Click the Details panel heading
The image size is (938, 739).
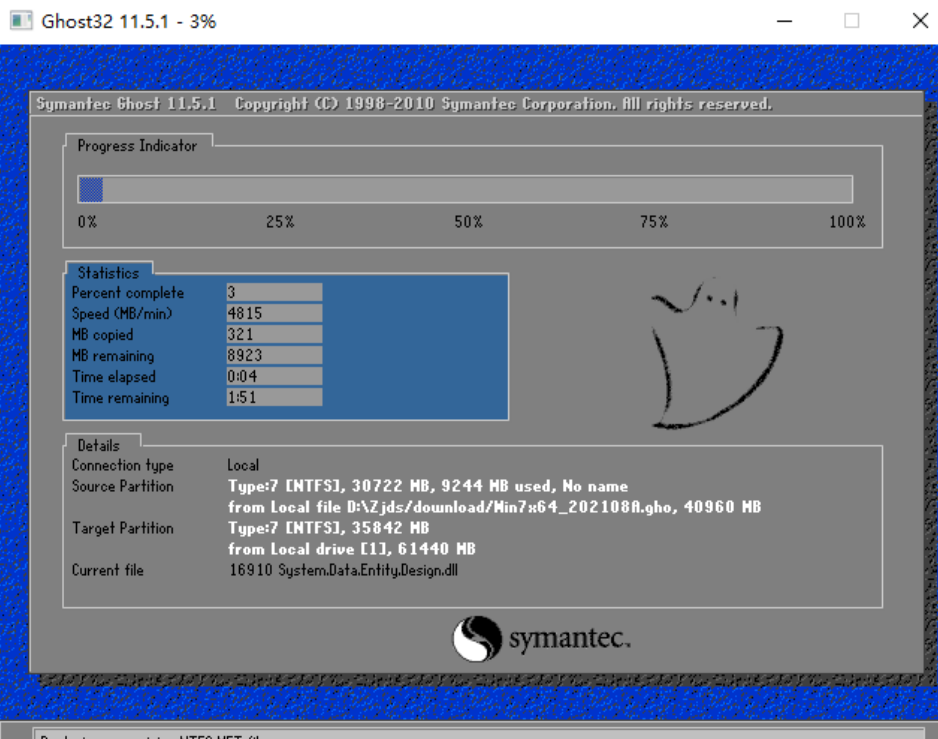(x=98, y=445)
